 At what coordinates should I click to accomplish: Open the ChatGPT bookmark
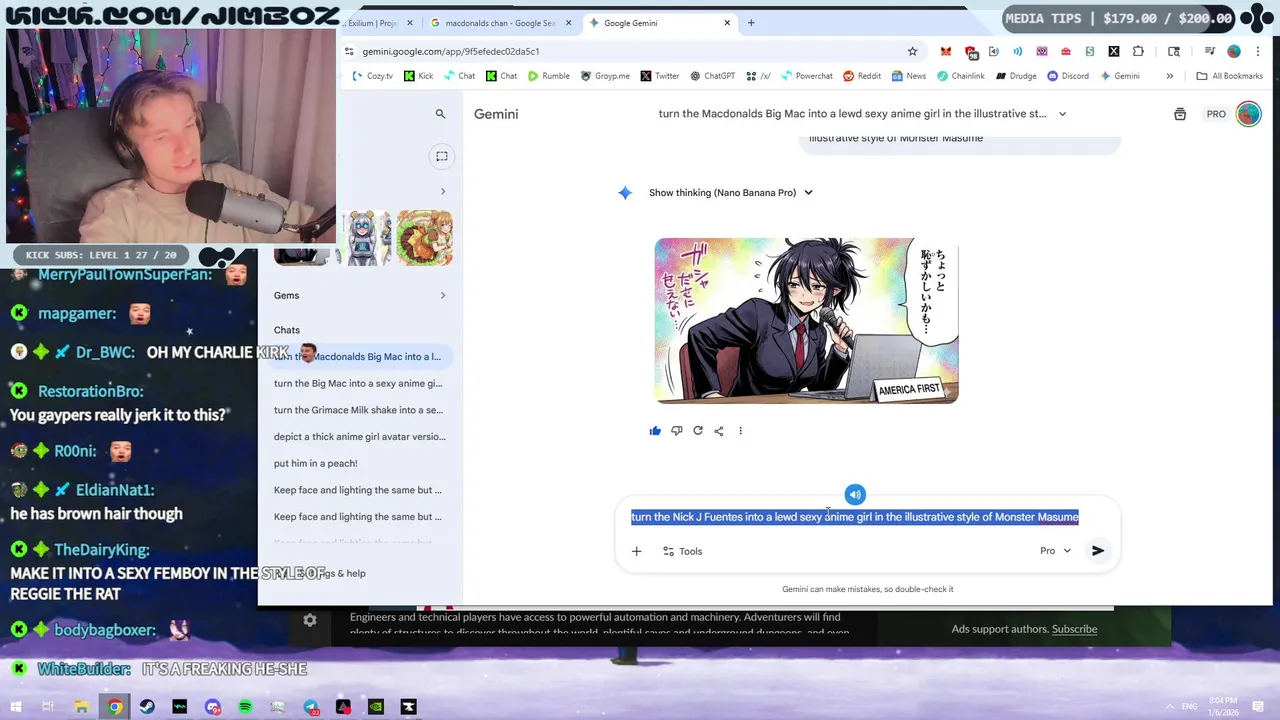pyautogui.click(x=711, y=76)
